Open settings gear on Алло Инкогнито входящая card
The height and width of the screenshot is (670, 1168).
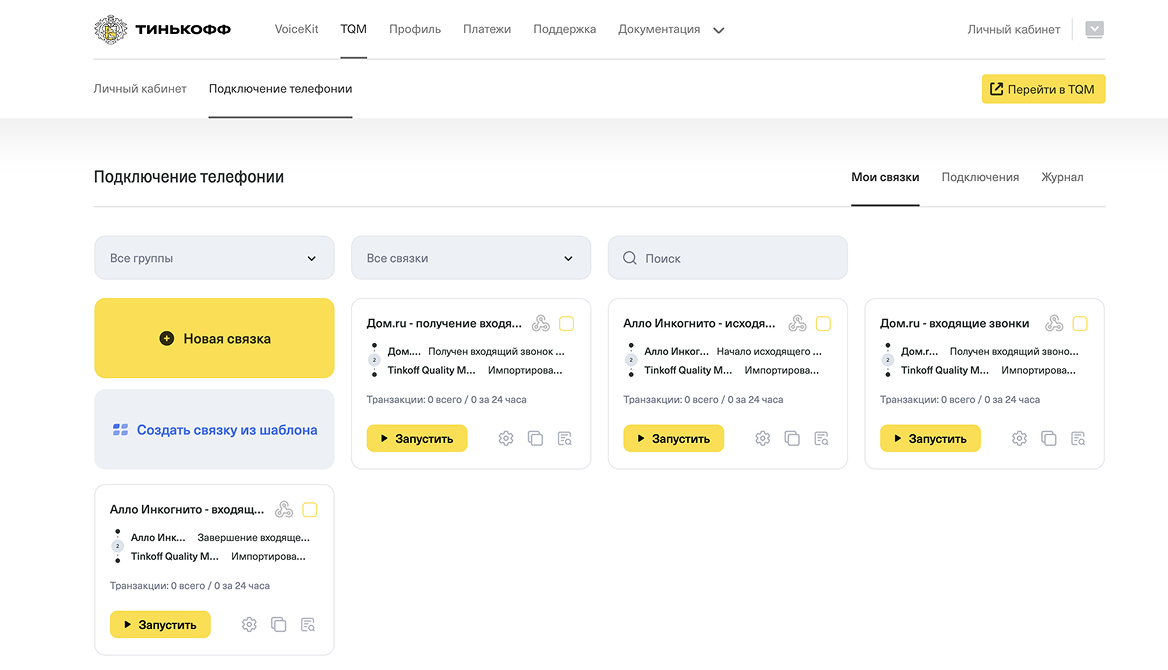[248, 624]
